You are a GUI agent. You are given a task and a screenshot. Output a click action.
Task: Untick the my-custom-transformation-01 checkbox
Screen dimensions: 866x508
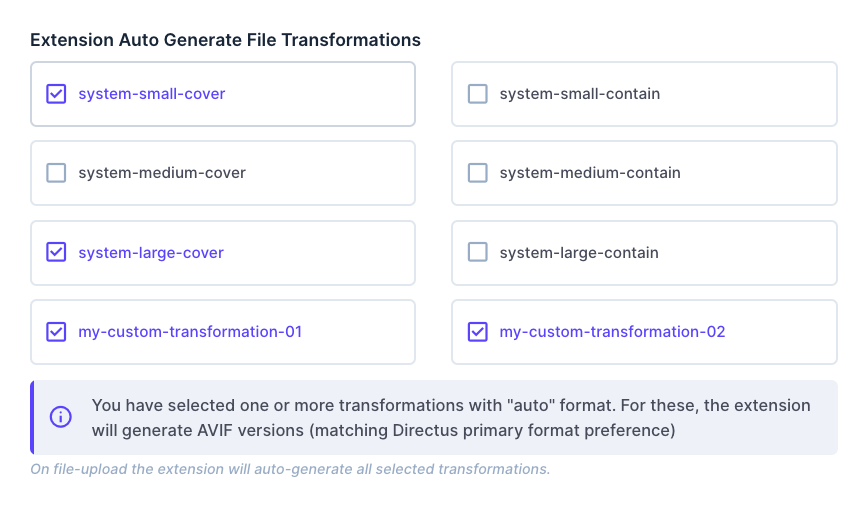[x=57, y=331]
